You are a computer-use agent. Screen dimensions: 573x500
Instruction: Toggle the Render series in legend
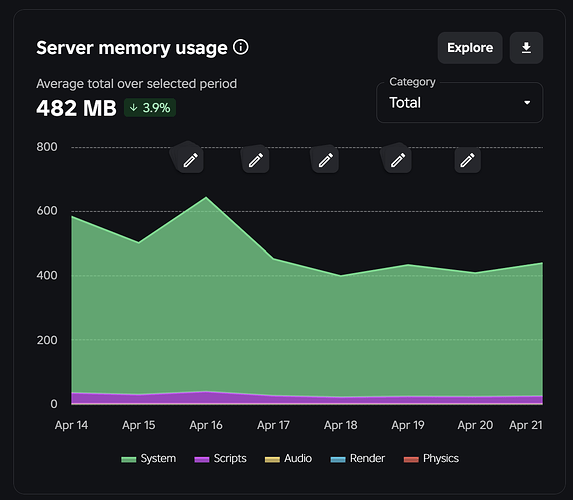[357, 458]
